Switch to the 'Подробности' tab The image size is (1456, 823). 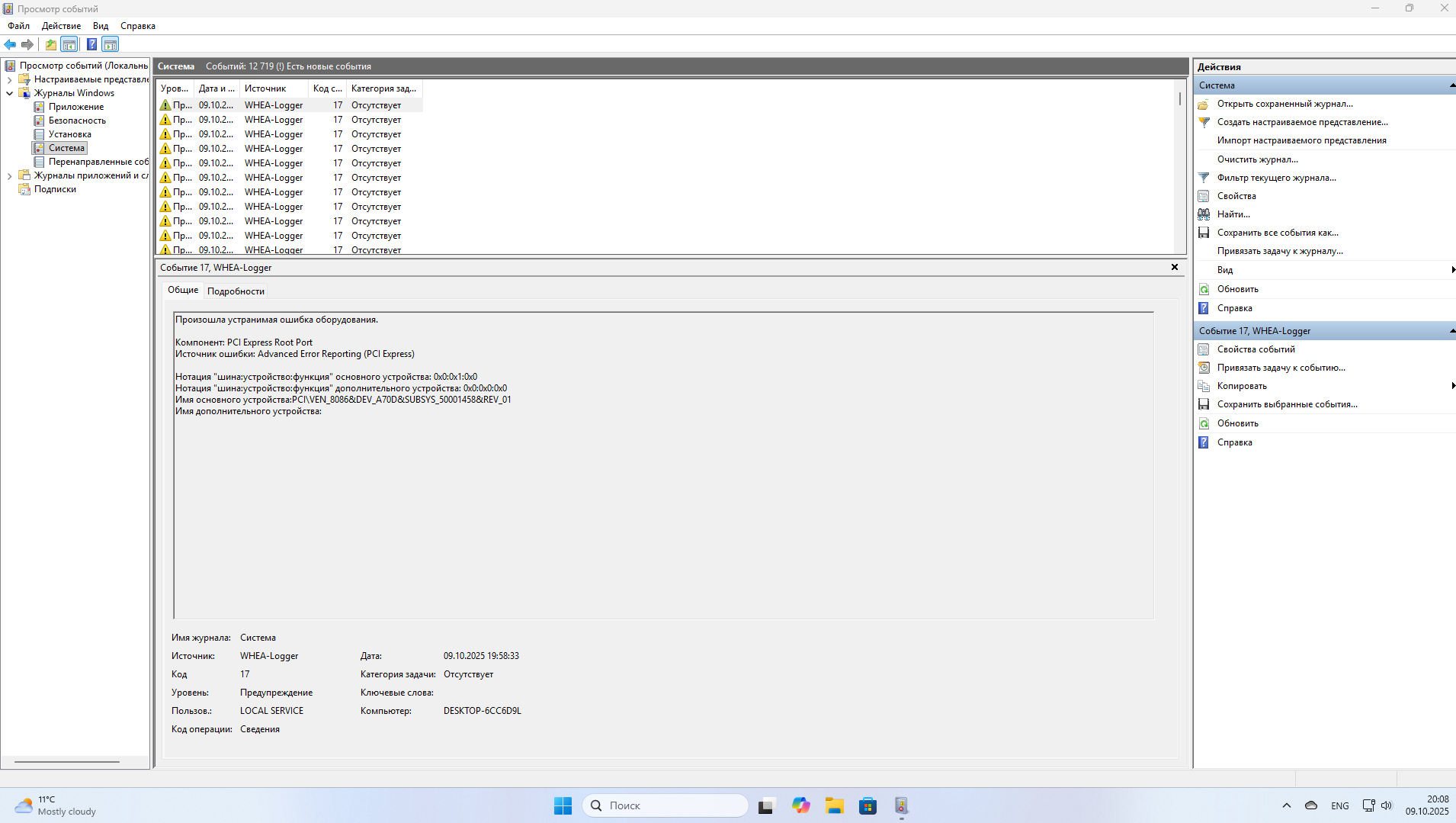click(x=236, y=291)
